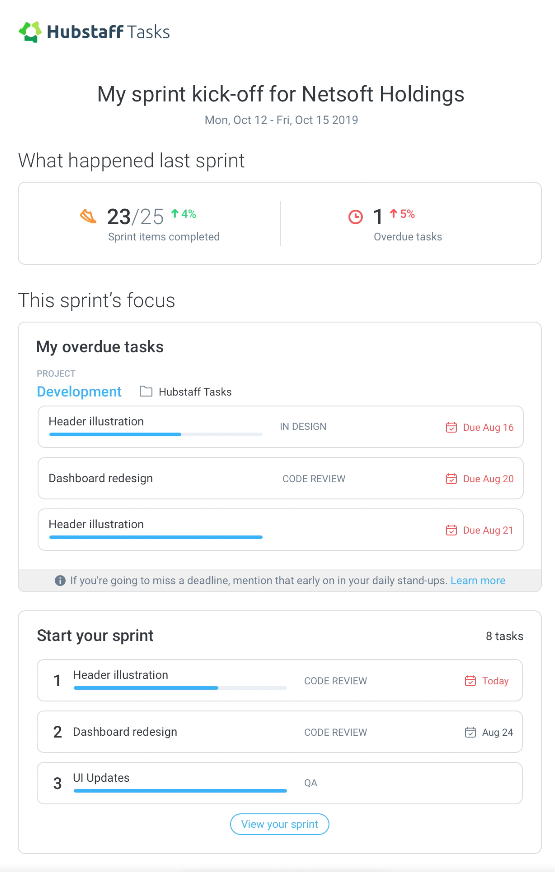
Task: Click the calendar icon for Due Aug 16
Action: (x=451, y=427)
